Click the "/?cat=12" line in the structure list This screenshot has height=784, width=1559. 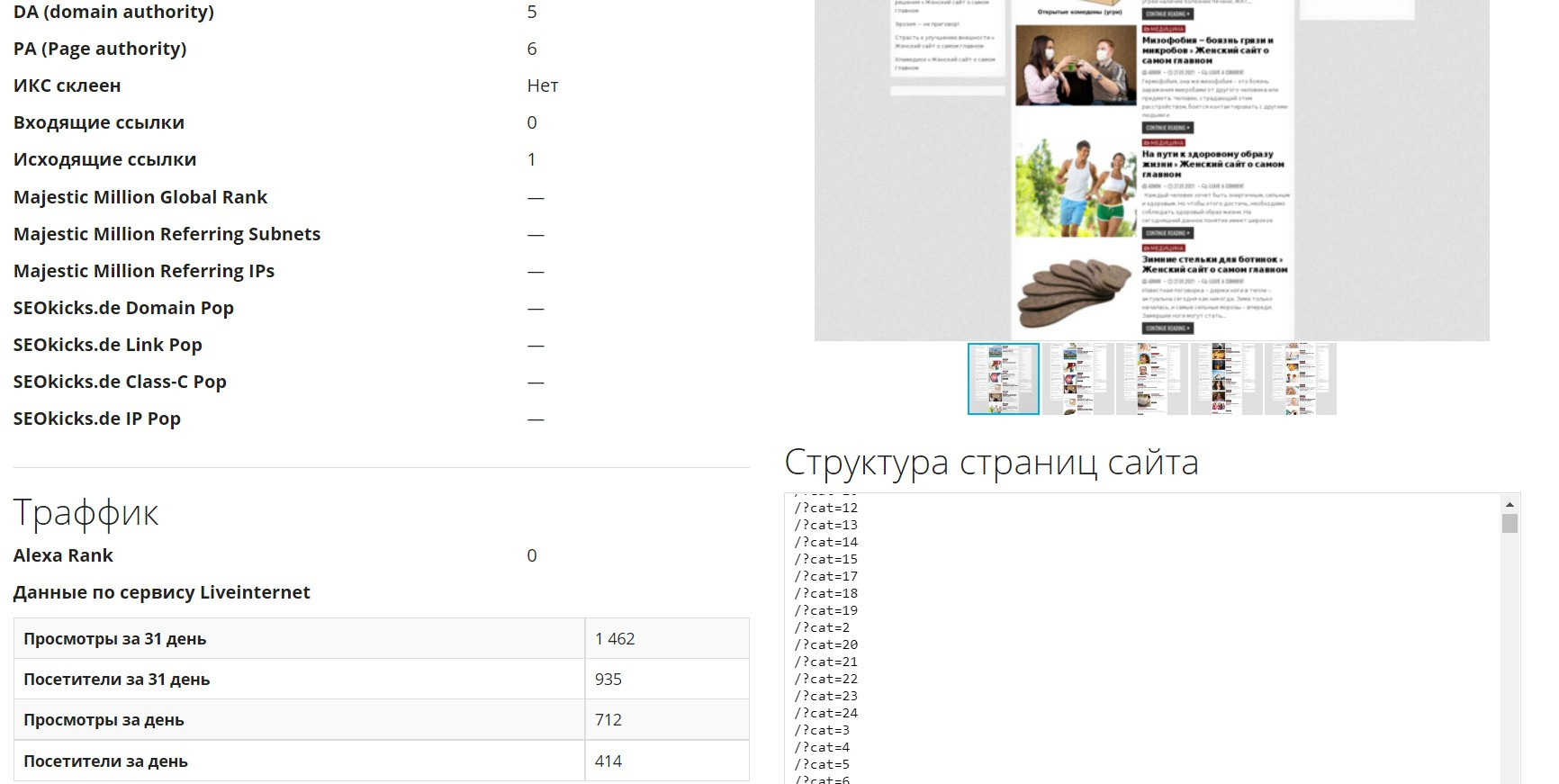point(826,508)
